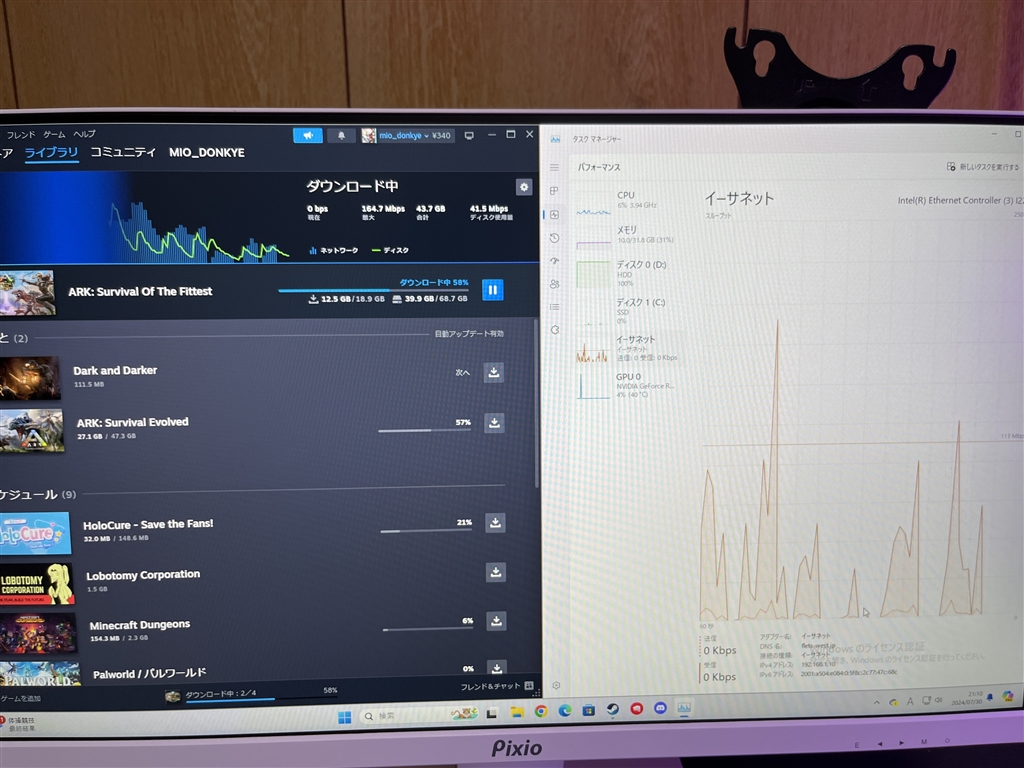Open Task Manager Startup apps icon
1024x768 pixels.
[554, 261]
